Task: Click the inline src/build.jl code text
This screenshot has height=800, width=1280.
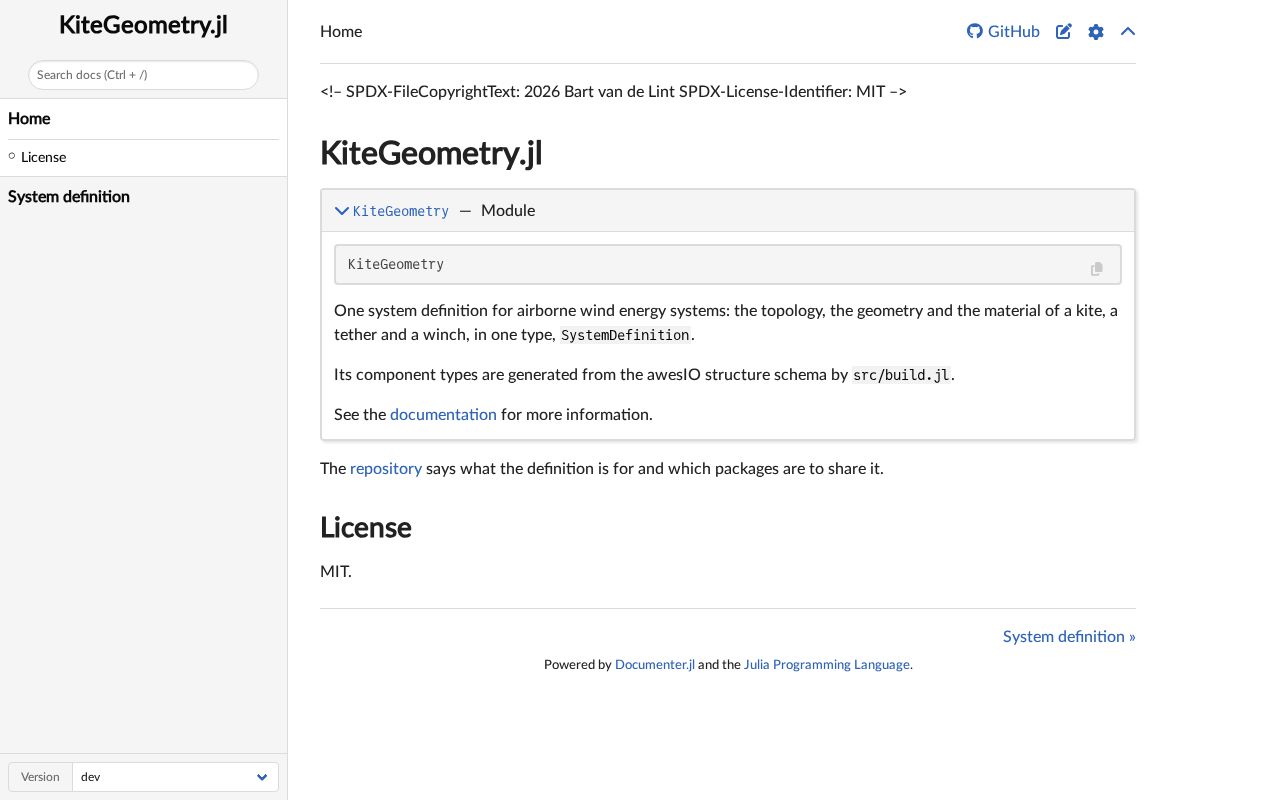Action: 901,375
